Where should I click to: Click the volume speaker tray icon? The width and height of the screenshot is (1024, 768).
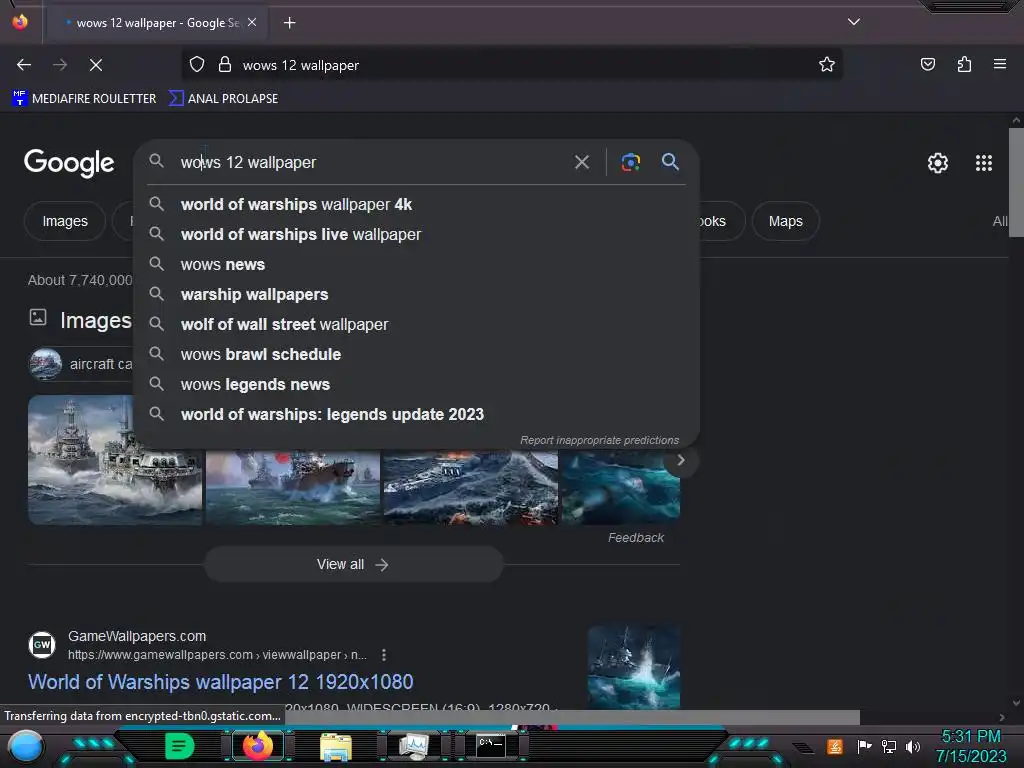[912, 746]
